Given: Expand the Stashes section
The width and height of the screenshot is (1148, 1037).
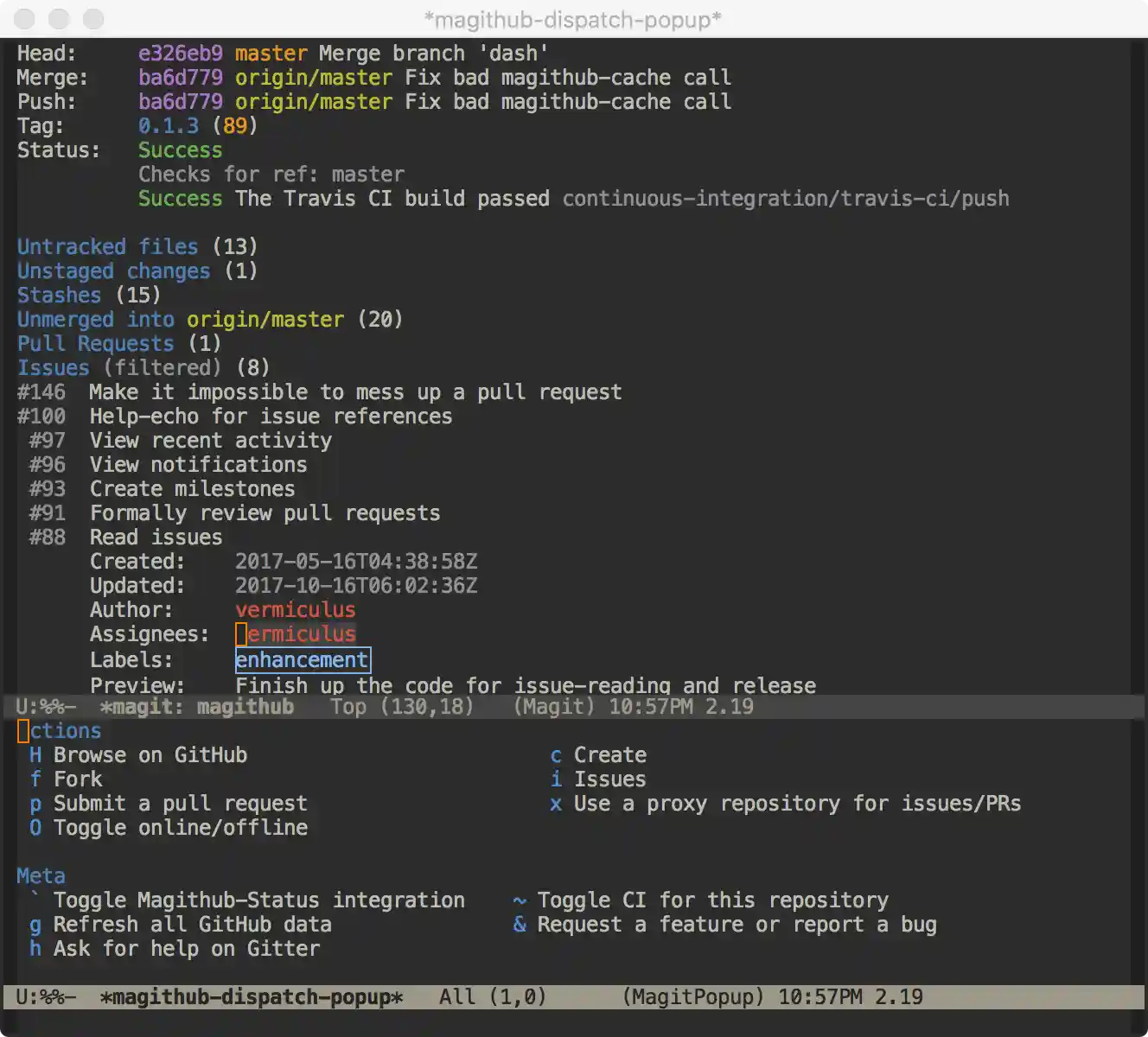Looking at the screenshot, I should pos(58,295).
